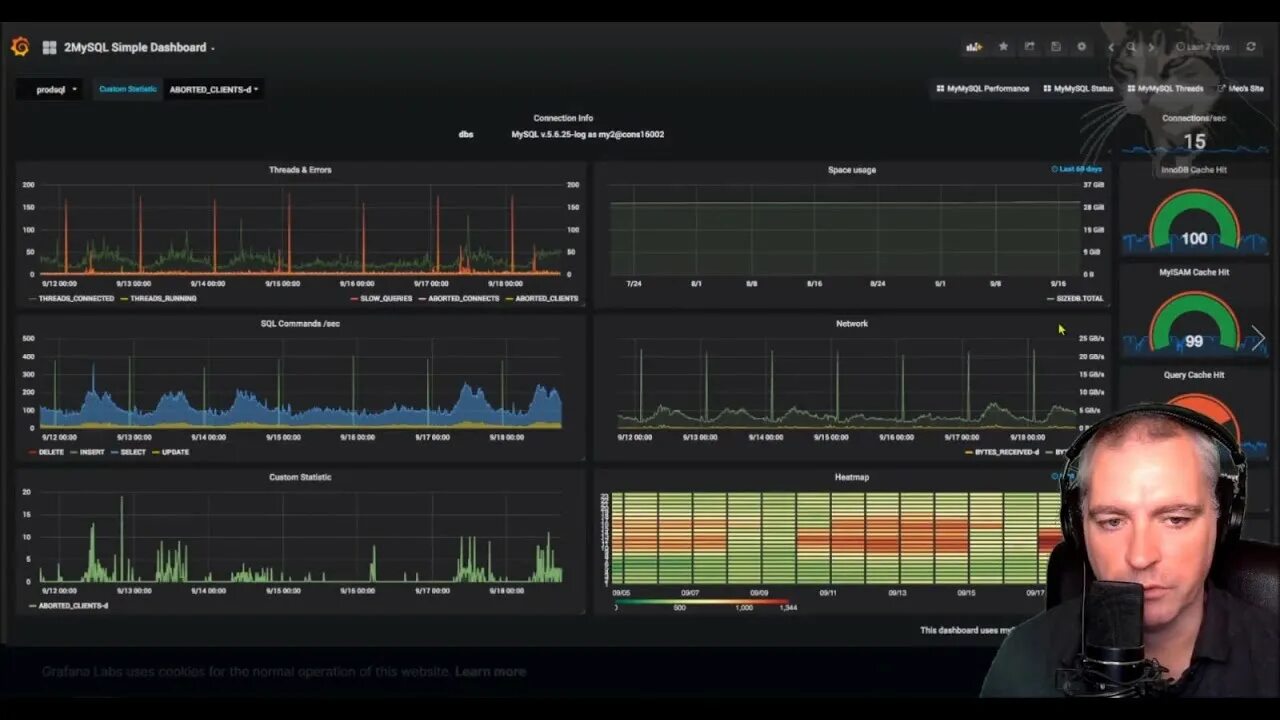Open the MyMySQL Threads dashboard link

(1165, 89)
